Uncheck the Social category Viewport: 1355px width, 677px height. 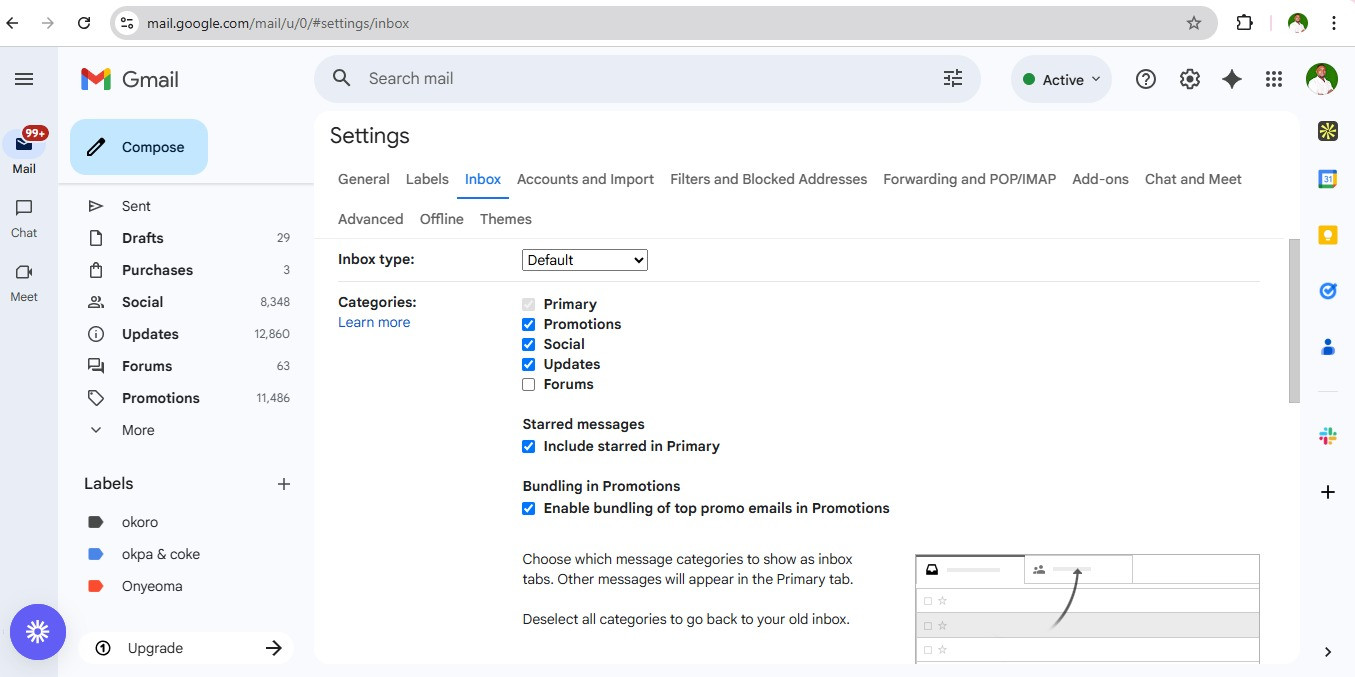[529, 344]
